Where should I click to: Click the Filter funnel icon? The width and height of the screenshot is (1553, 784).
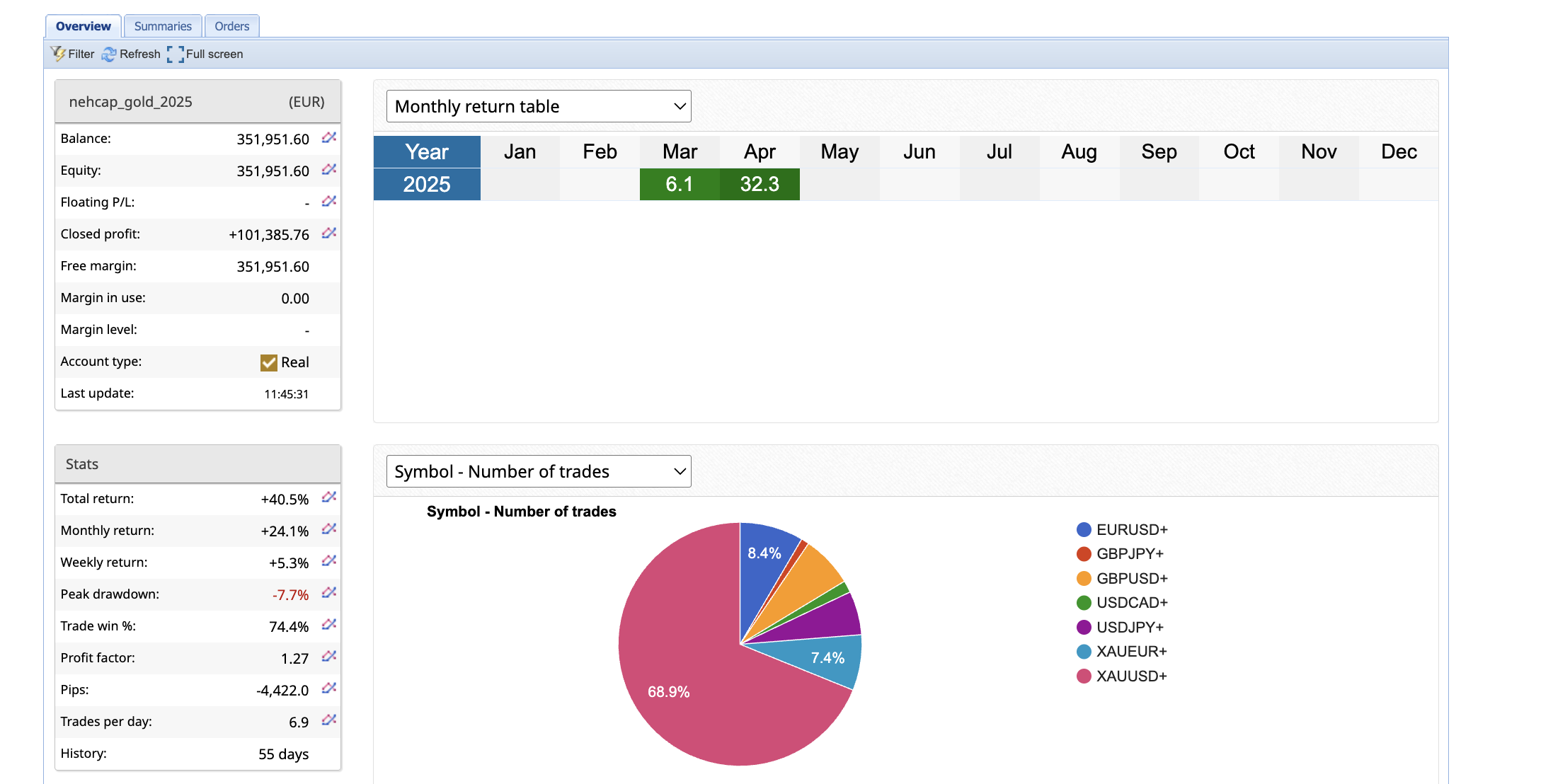click(x=58, y=54)
